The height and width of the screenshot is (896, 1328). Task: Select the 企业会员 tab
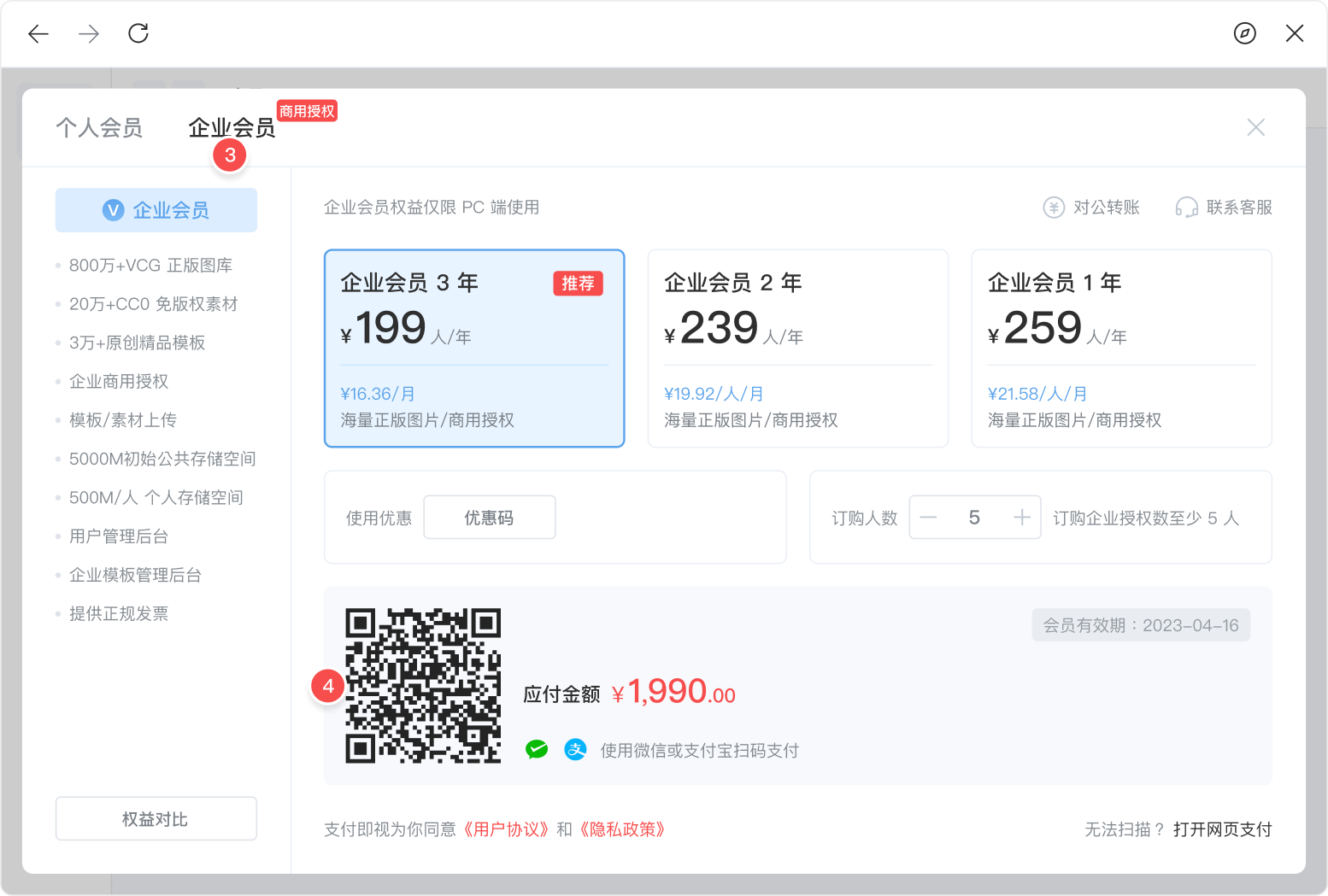[232, 127]
